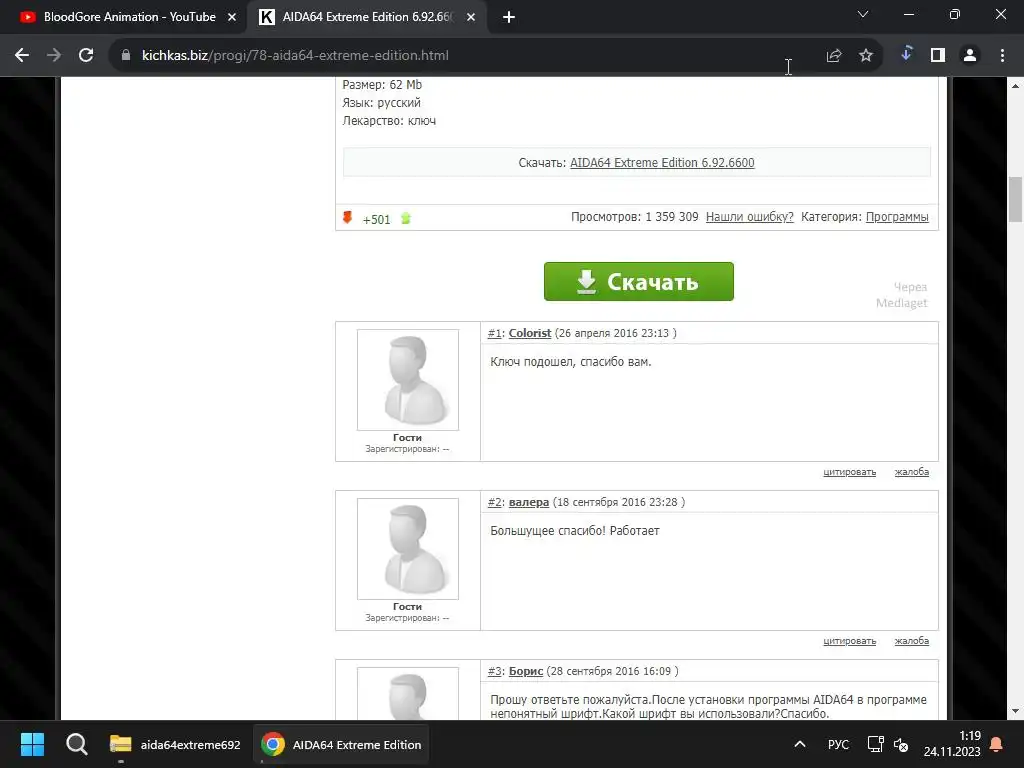Expand the tab search chevron
1024x768 pixels.
863,14
